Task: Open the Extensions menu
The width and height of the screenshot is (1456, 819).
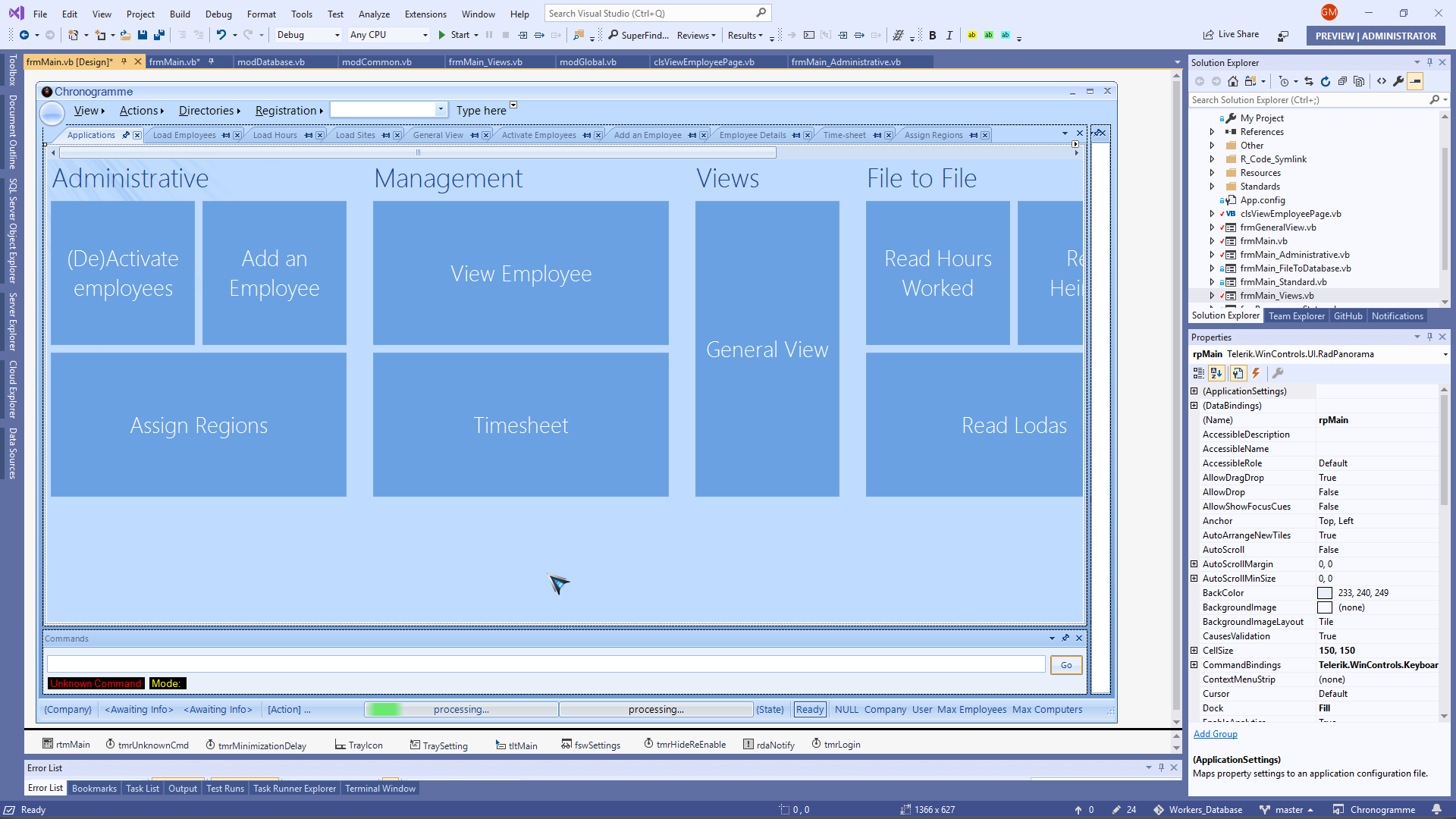Action: tap(425, 14)
